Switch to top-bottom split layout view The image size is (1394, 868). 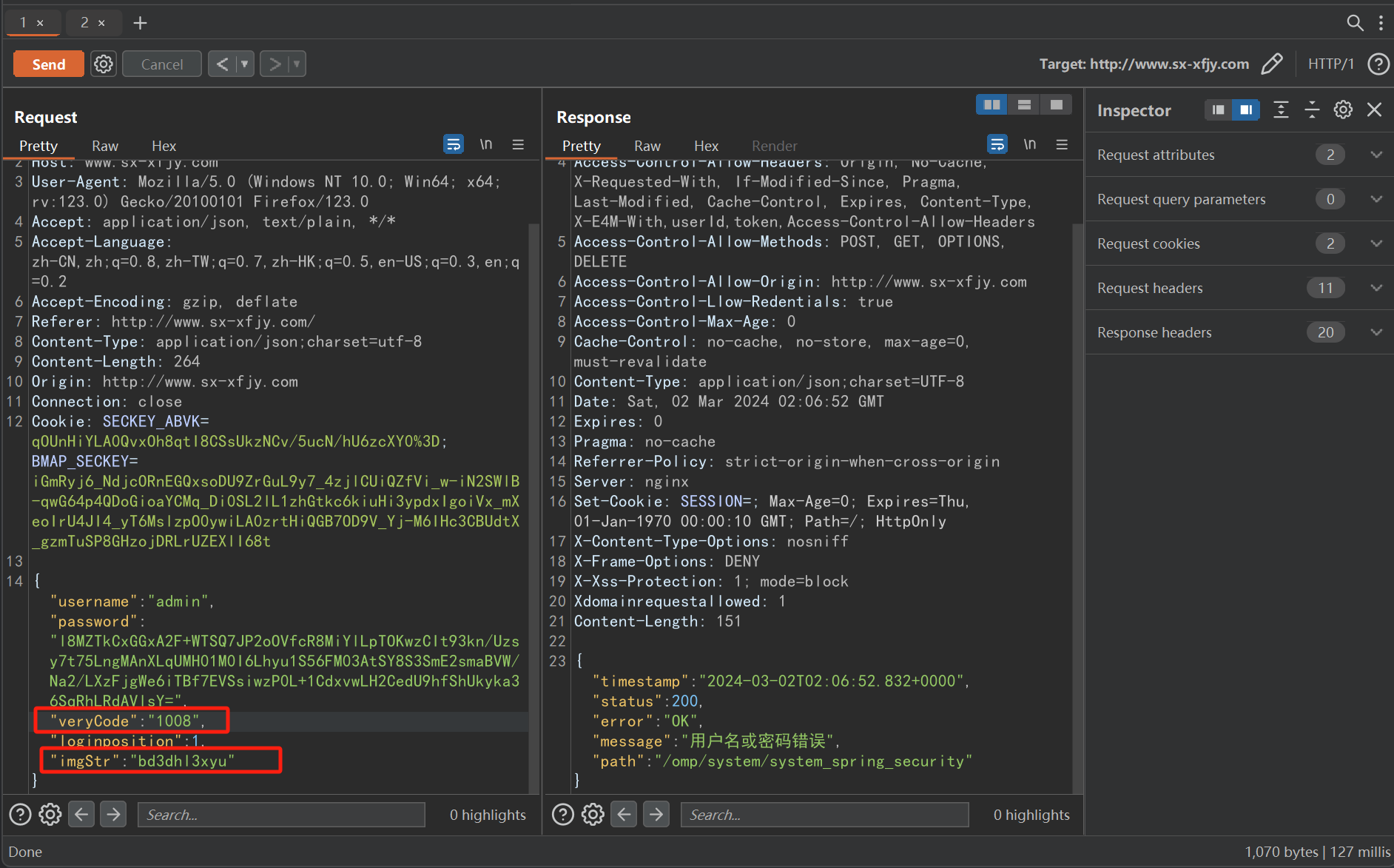pyautogui.click(x=1024, y=105)
